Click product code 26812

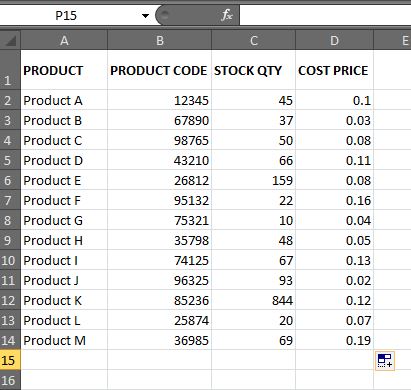159,180
